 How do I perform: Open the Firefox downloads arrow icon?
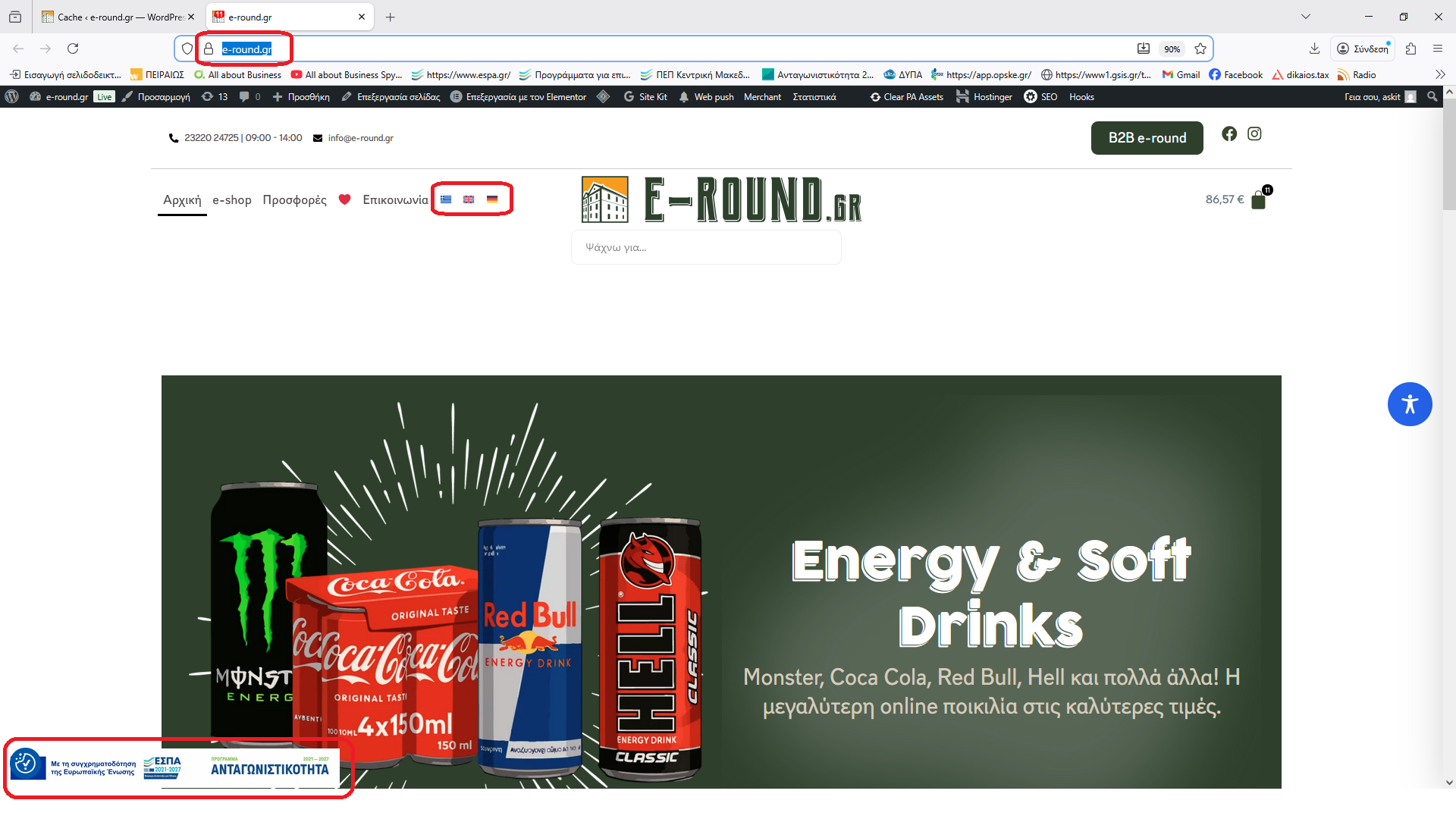coord(1314,49)
